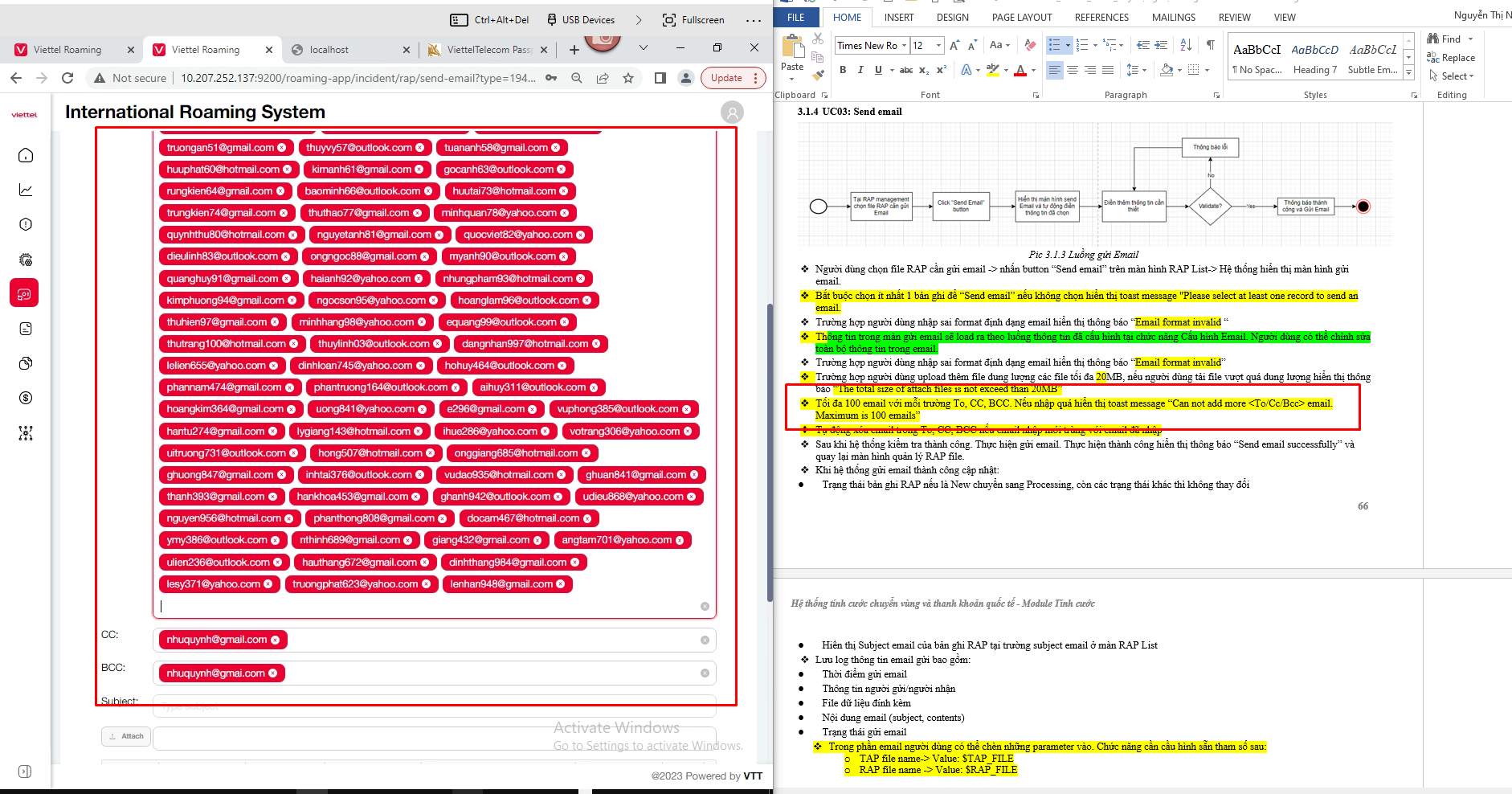Bookmark this page with the star icon
Screen dimensions: 1512x794
628,78
